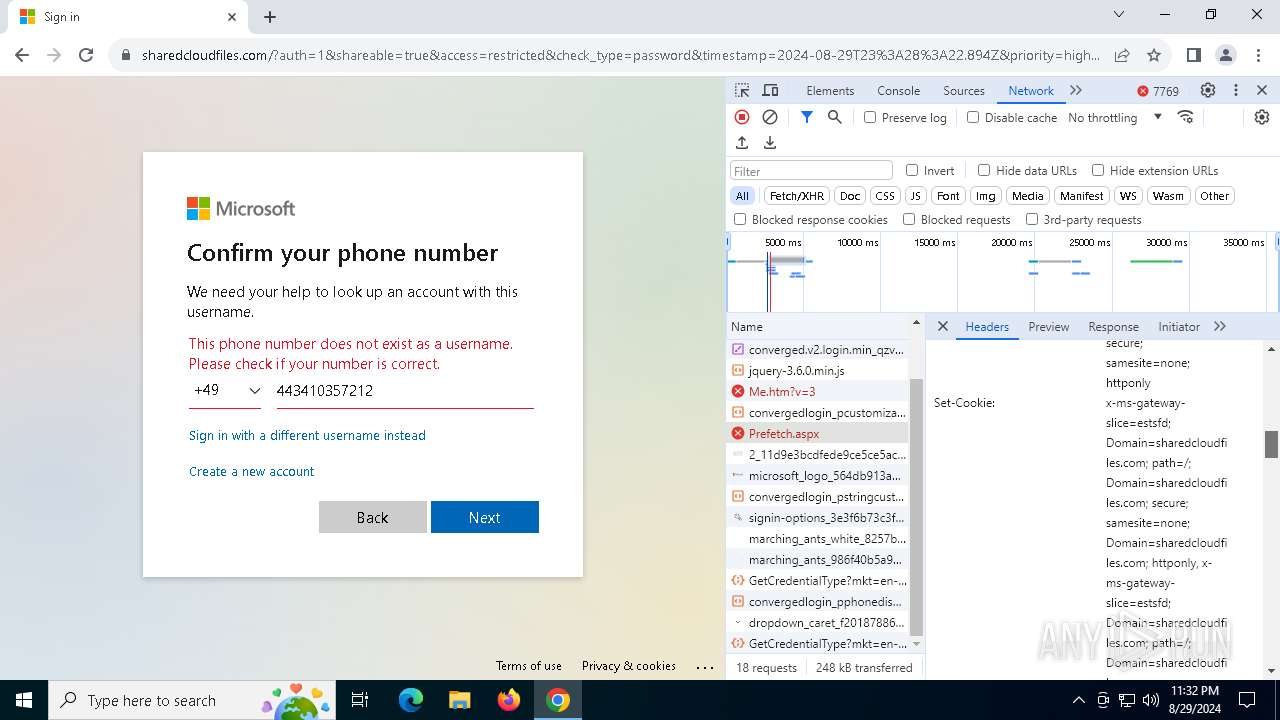Click the phone number input field
This screenshot has width=1280, height=720.
[x=405, y=391]
